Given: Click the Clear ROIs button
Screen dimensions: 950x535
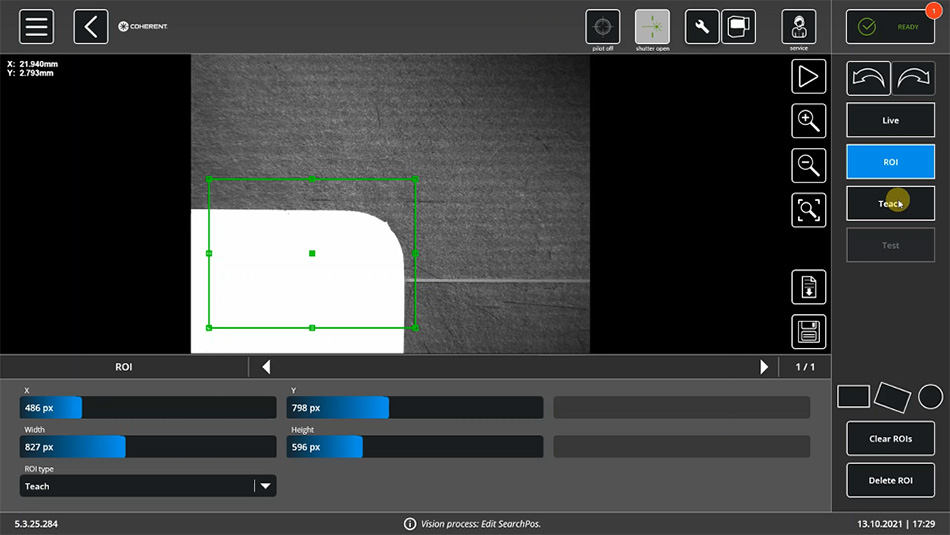Looking at the screenshot, I should (x=890, y=438).
